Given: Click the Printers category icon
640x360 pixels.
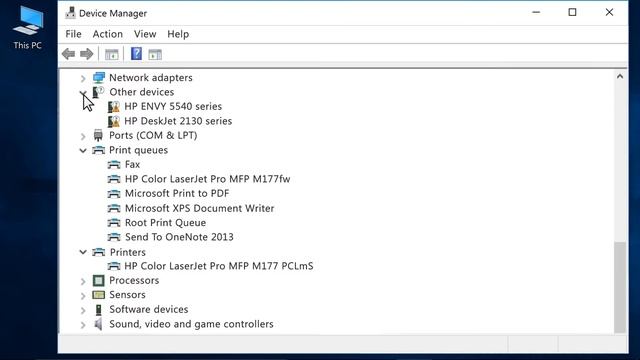Looking at the screenshot, I should 98,252.
